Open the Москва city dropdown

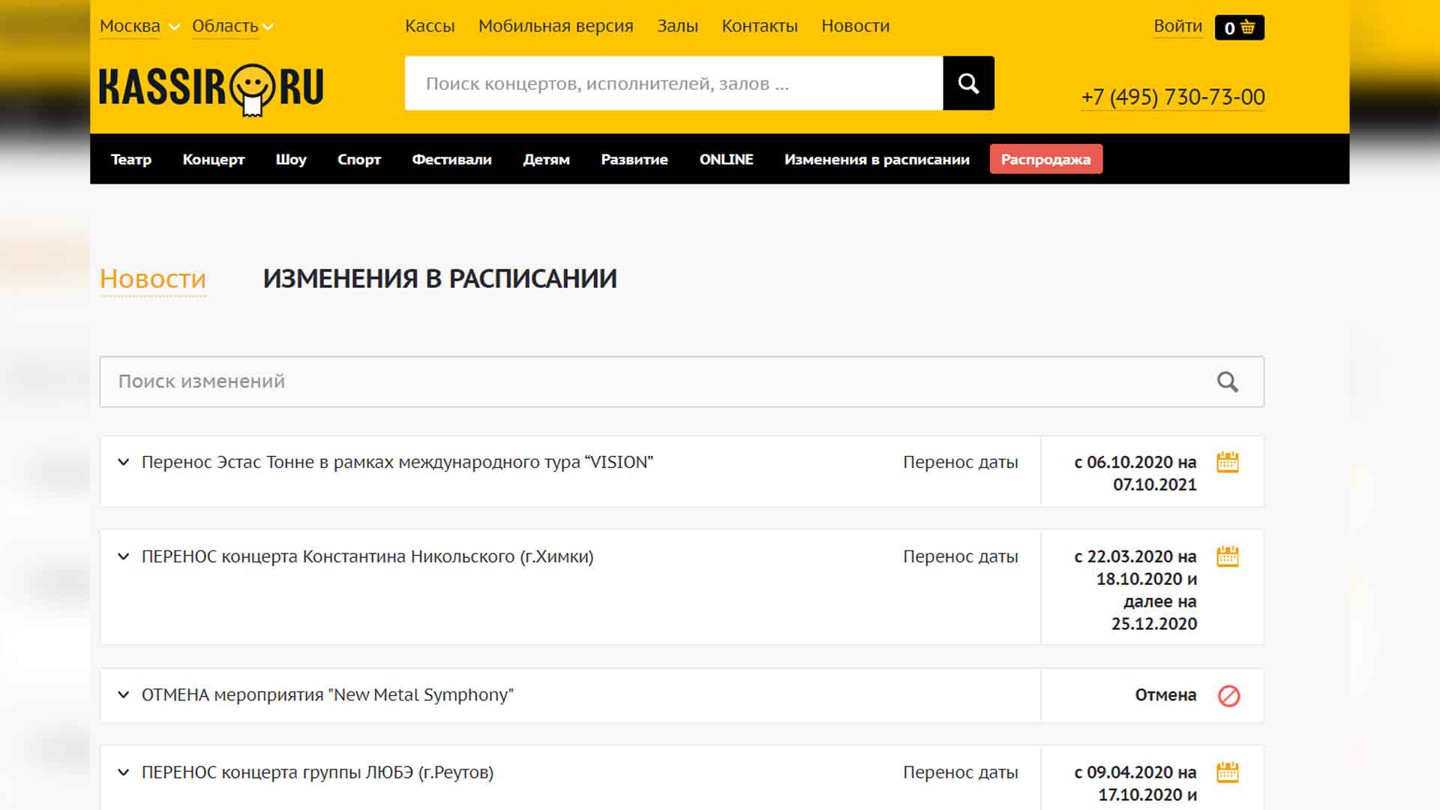(x=140, y=26)
